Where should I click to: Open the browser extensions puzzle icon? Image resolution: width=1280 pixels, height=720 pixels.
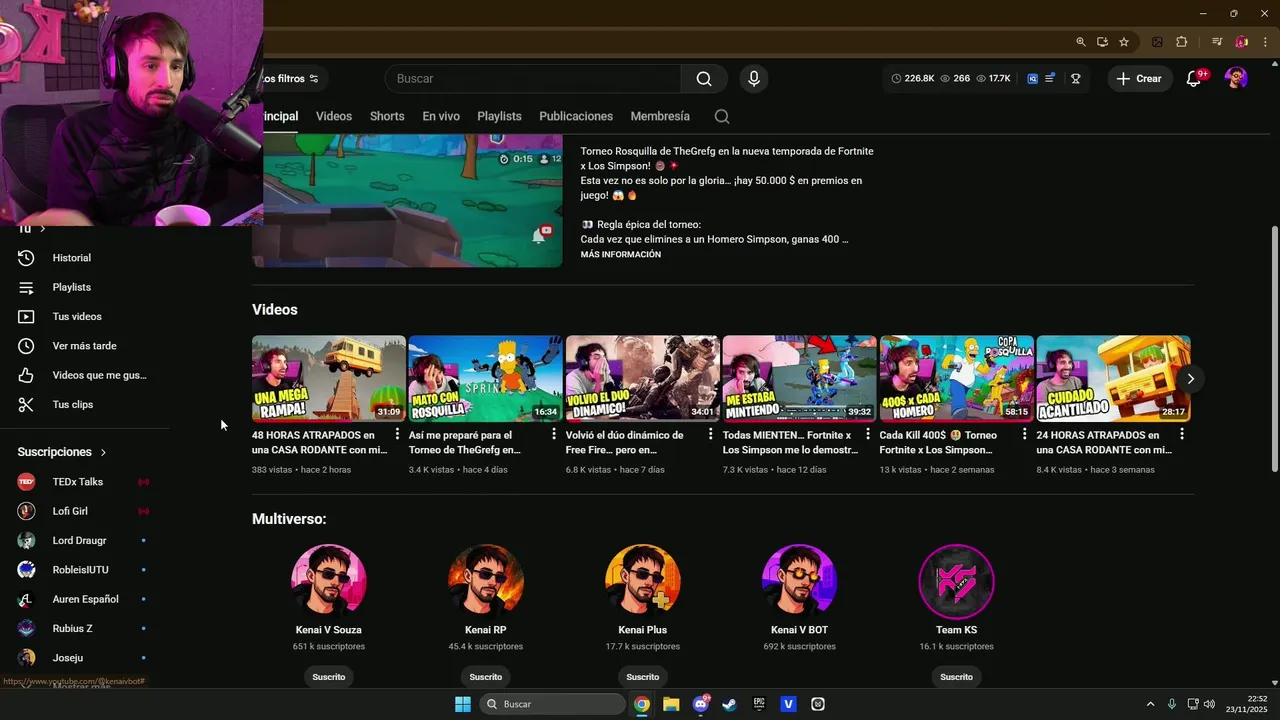pyautogui.click(x=1181, y=42)
